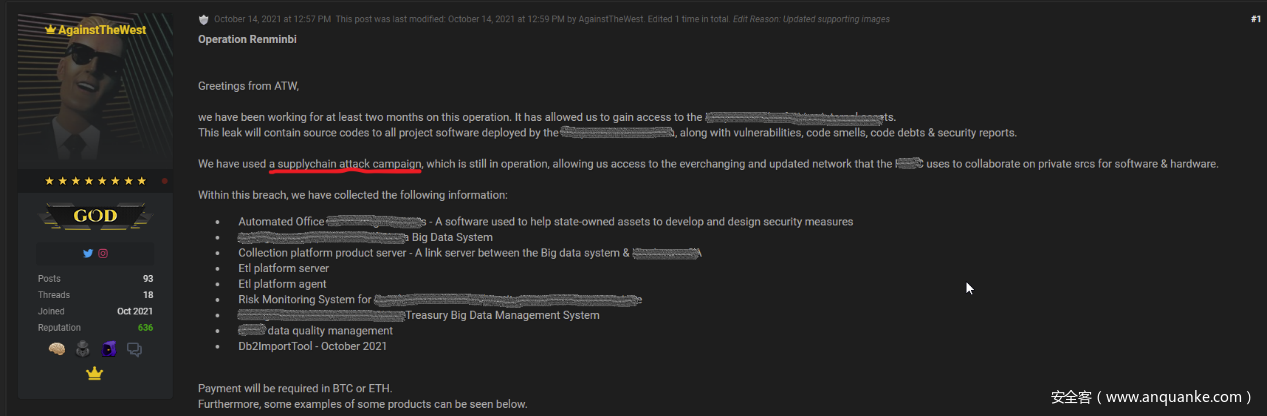Open the #1 post permalink
This screenshot has width=1267, height=416.
click(1255, 19)
